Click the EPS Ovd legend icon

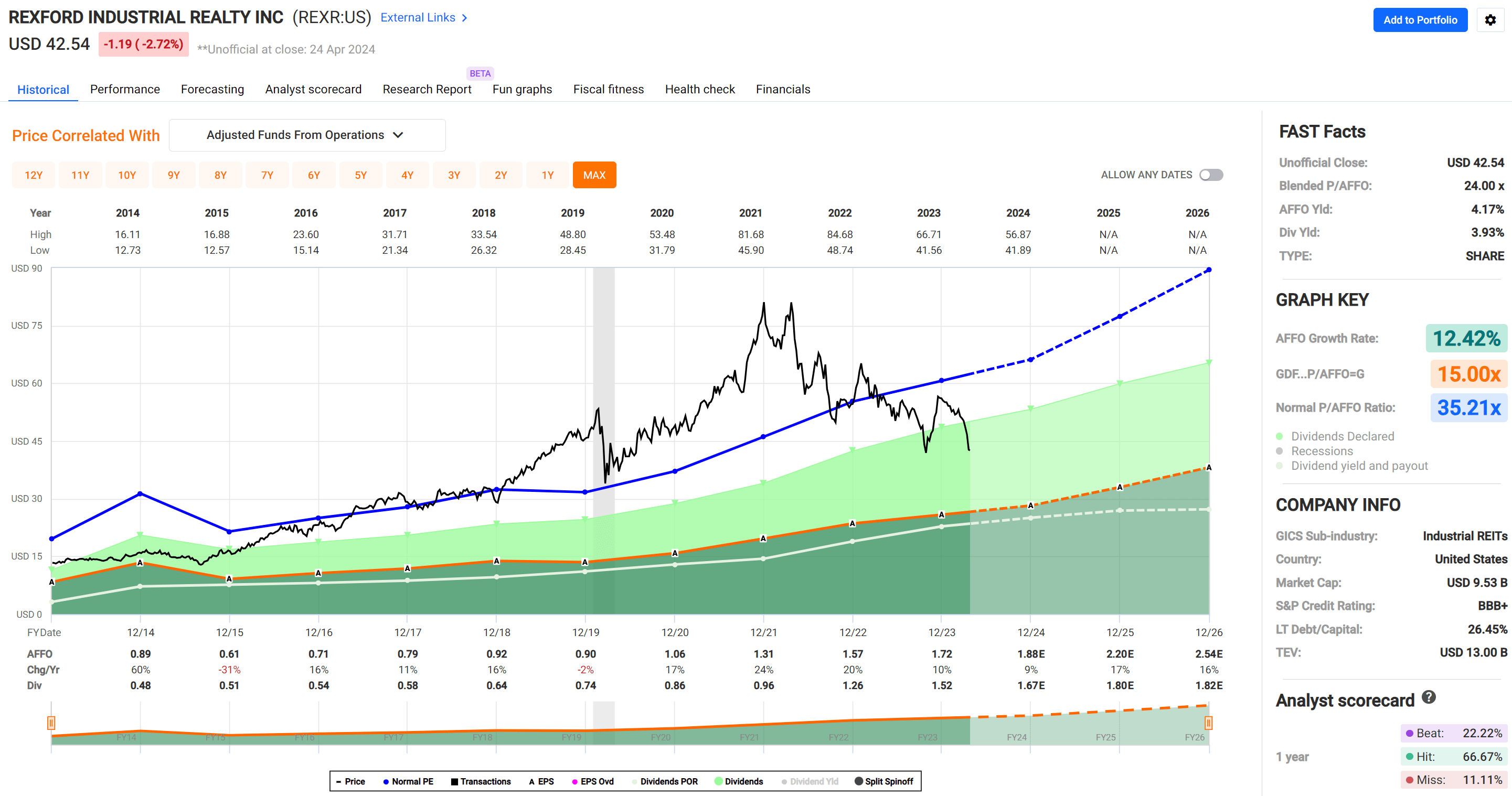click(574, 781)
